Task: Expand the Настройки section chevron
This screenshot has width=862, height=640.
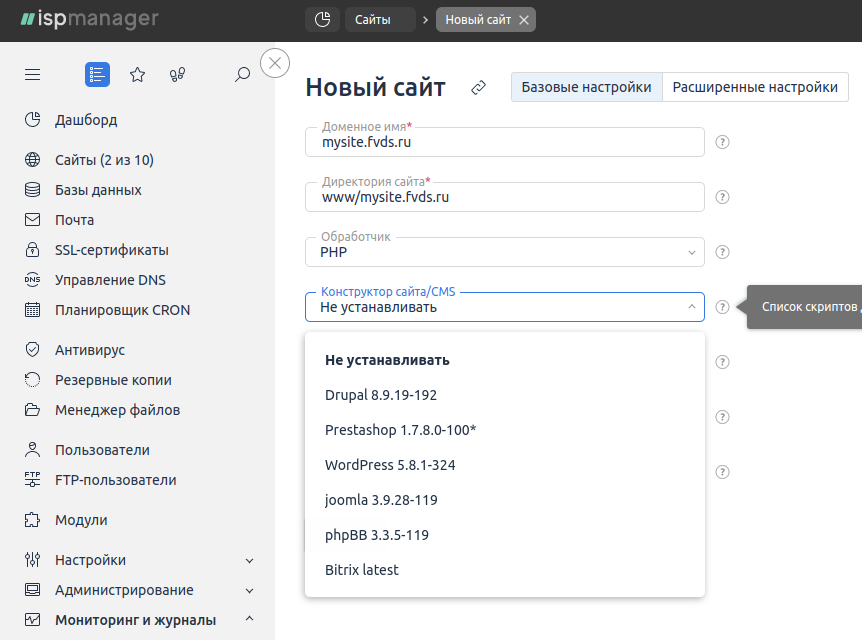Action: (x=250, y=560)
